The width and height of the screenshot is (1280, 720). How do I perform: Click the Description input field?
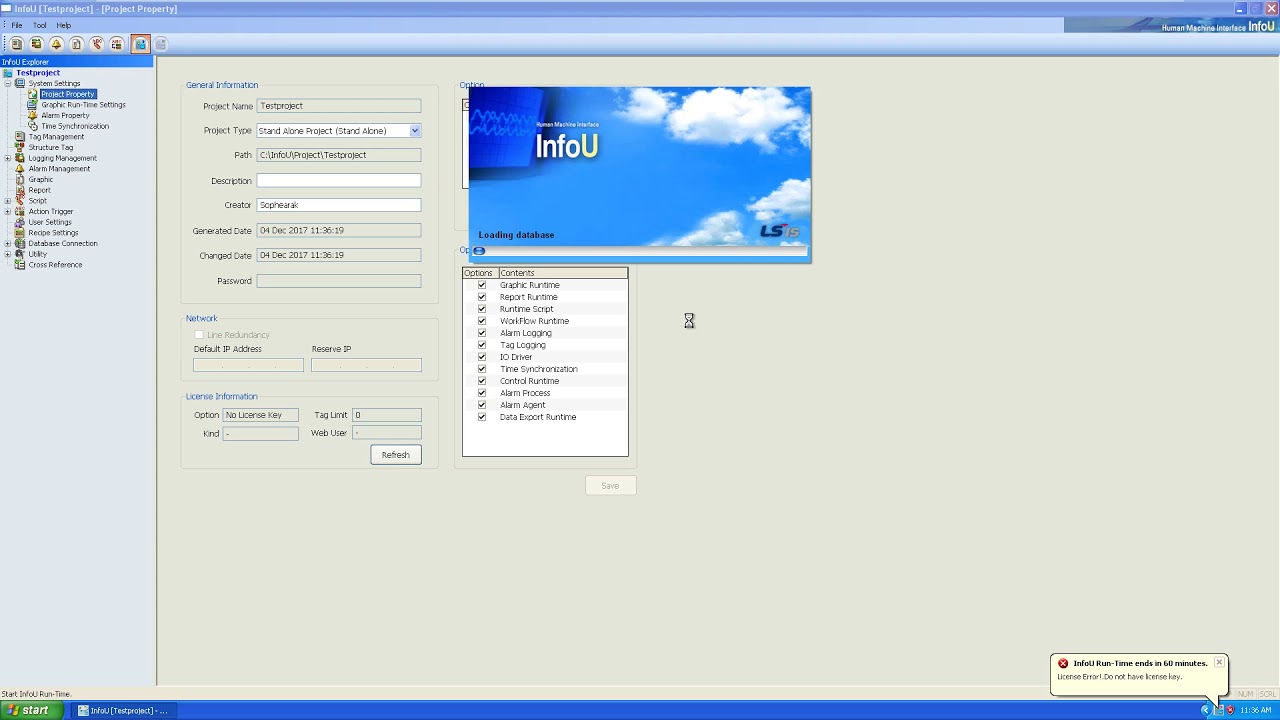pos(339,181)
